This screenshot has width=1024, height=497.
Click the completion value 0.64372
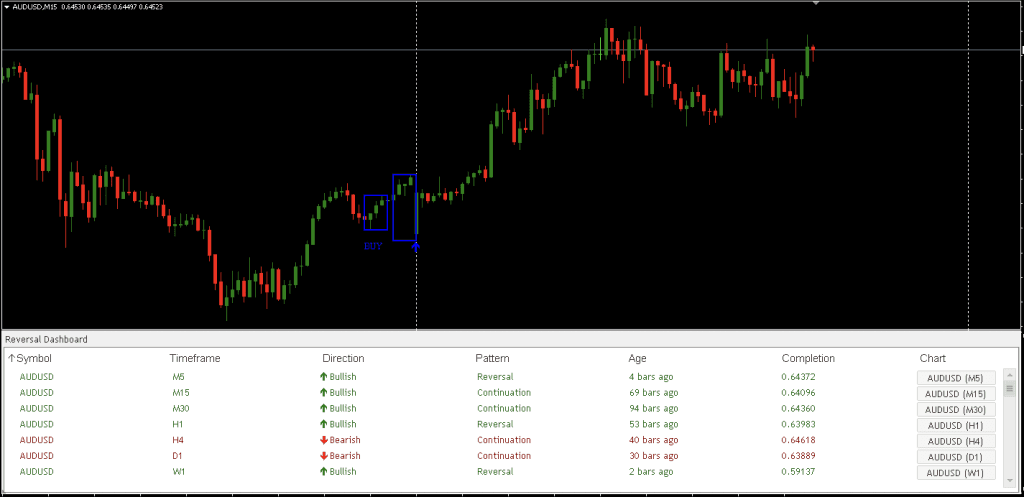tap(798, 377)
